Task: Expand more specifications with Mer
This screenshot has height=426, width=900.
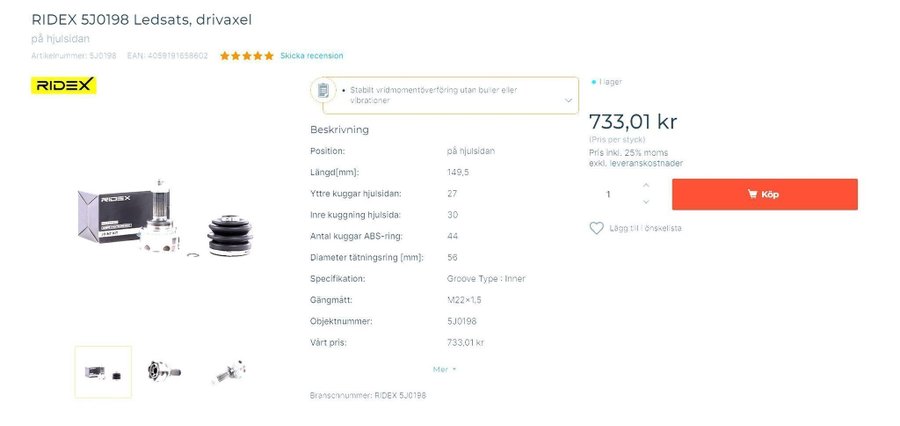Action: (444, 369)
